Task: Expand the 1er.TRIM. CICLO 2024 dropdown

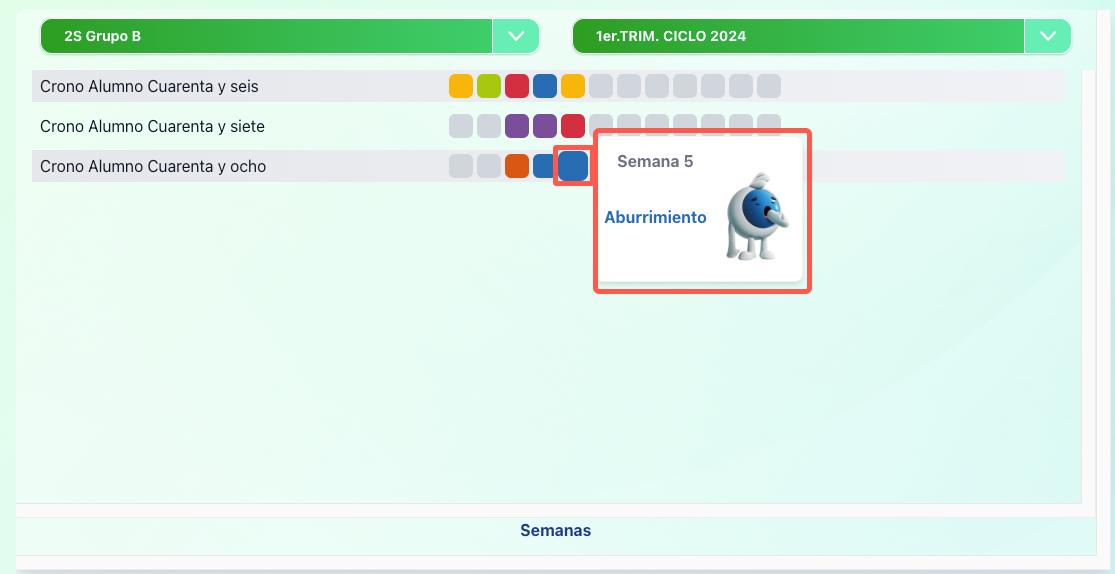Action: (798, 36)
